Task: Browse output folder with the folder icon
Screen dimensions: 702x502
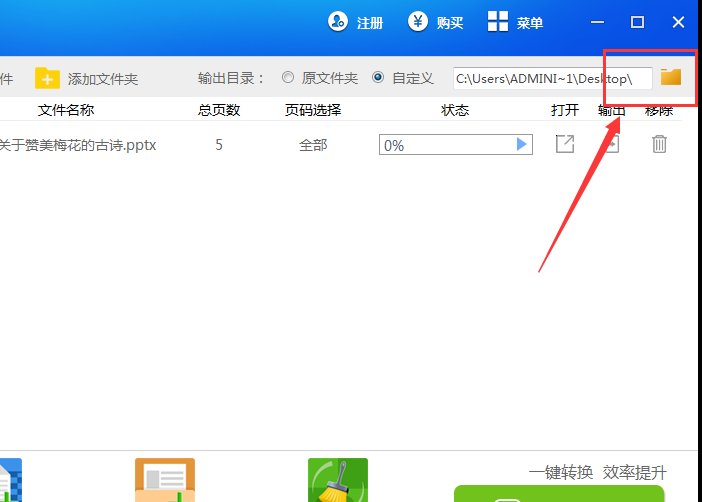Action: (x=671, y=77)
